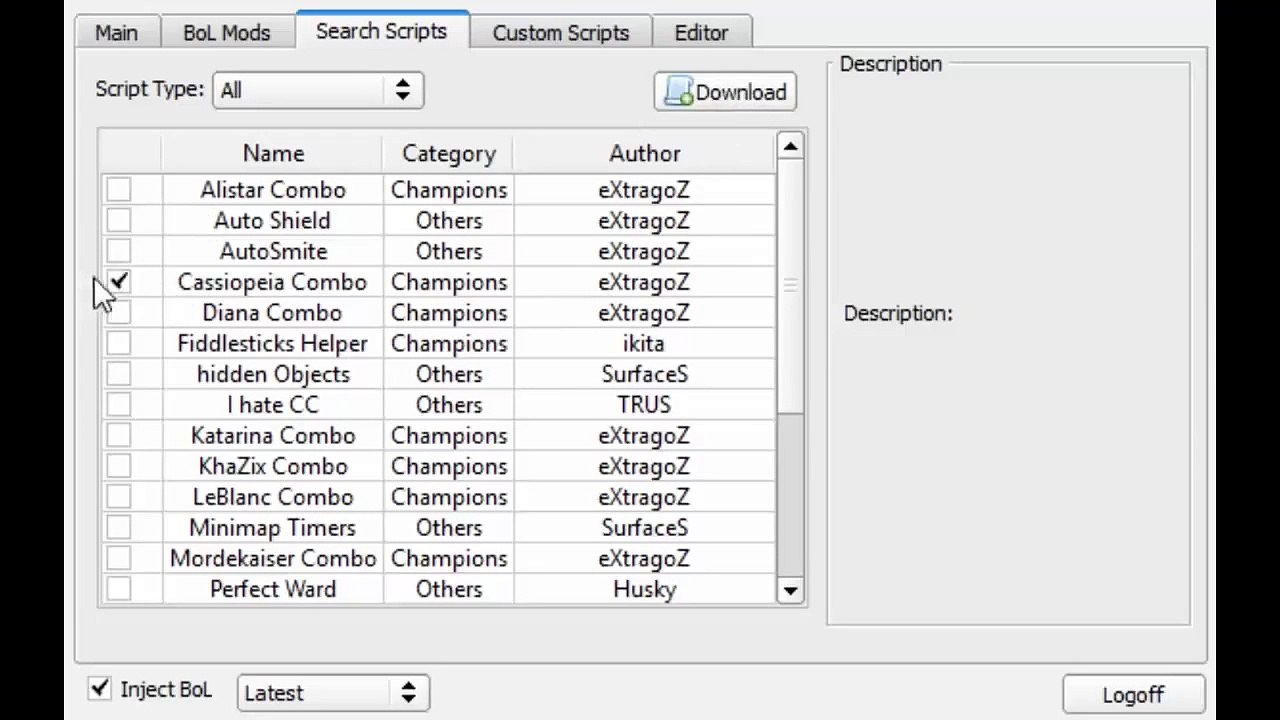Image resolution: width=1280 pixels, height=720 pixels.
Task: Select the I hate CC script name
Action: click(x=273, y=405)
